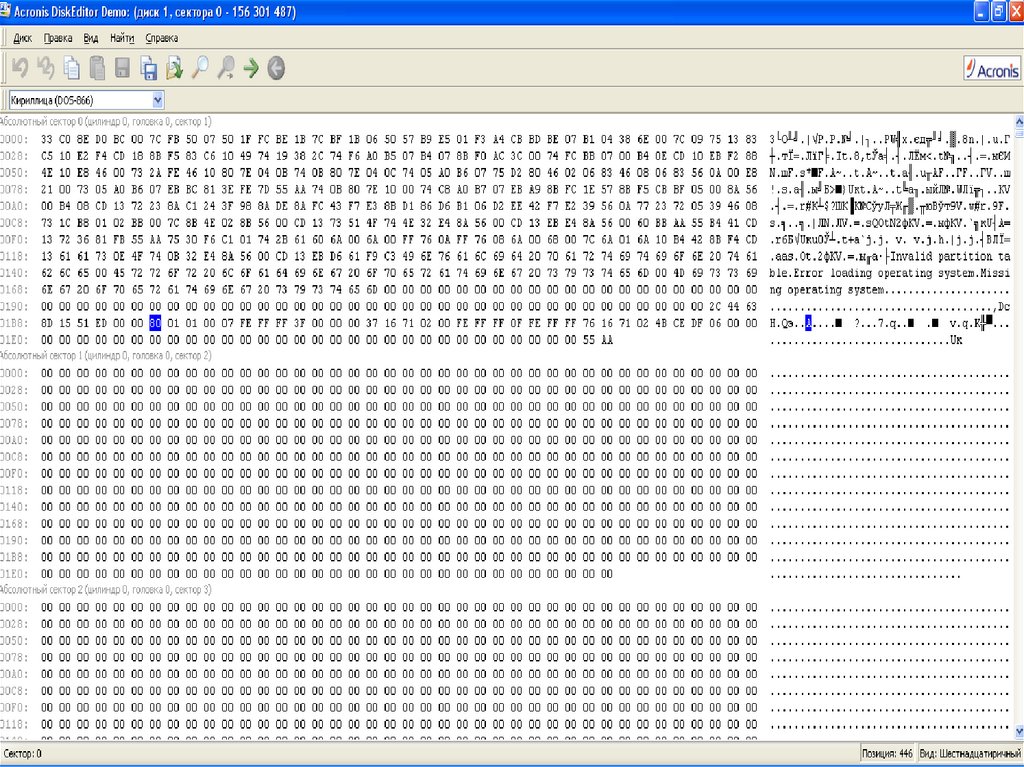Click the 'Абсолютный сектор 0' header line

pos(106,122)
